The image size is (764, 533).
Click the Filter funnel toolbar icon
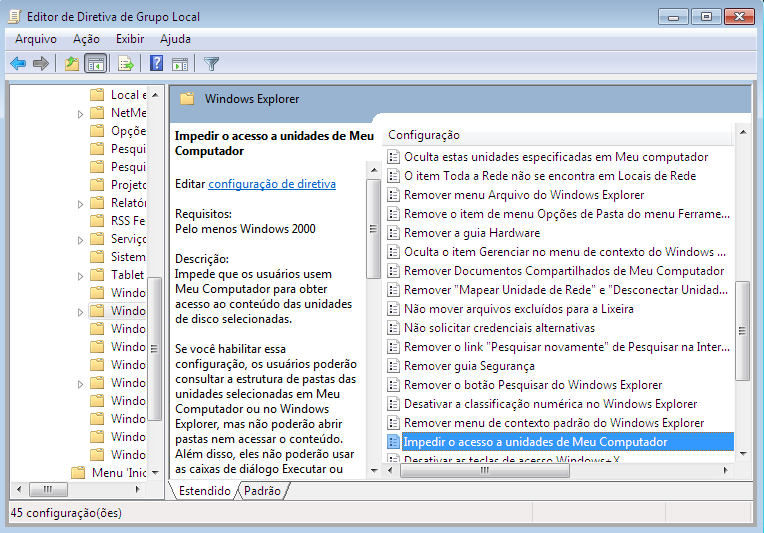coord(211,63)
